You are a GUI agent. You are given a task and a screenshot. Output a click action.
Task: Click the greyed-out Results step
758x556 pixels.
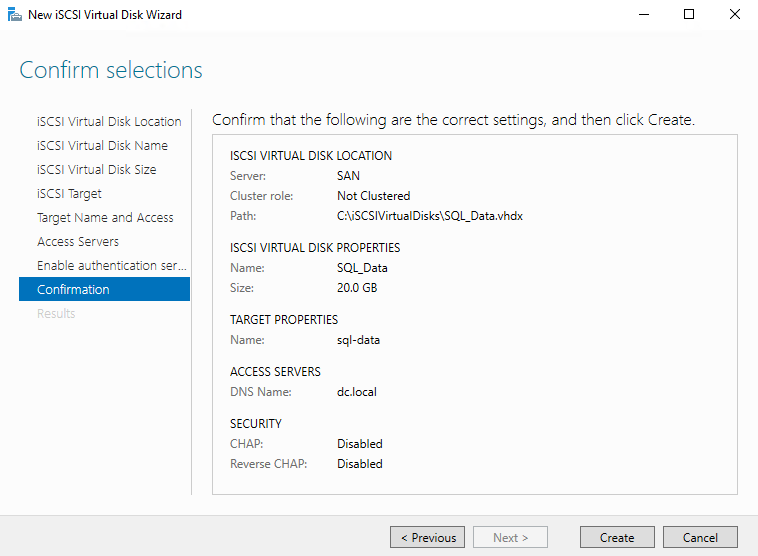[56, 313]
